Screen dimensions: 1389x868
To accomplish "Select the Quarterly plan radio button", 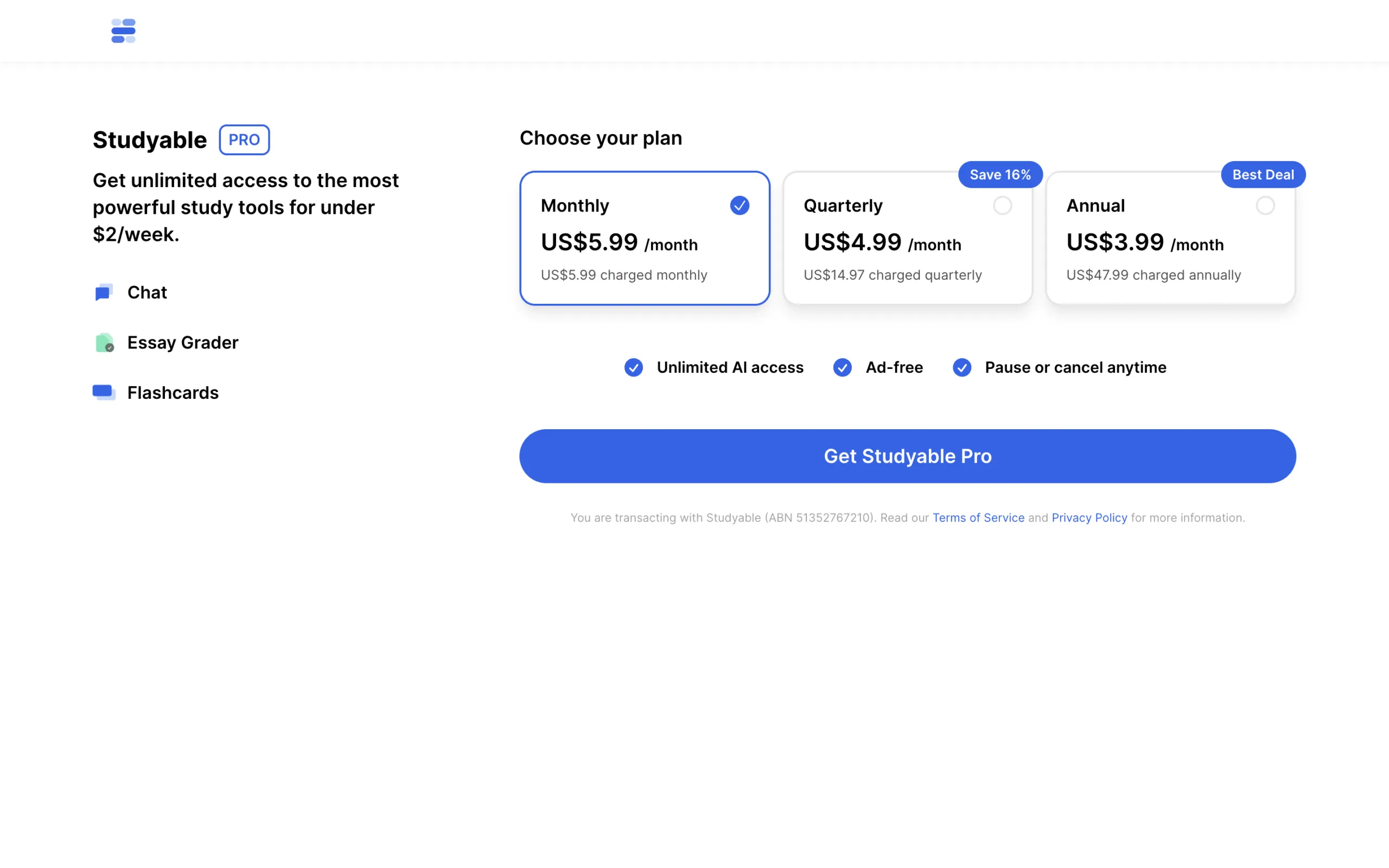I will click(1002, 206).
